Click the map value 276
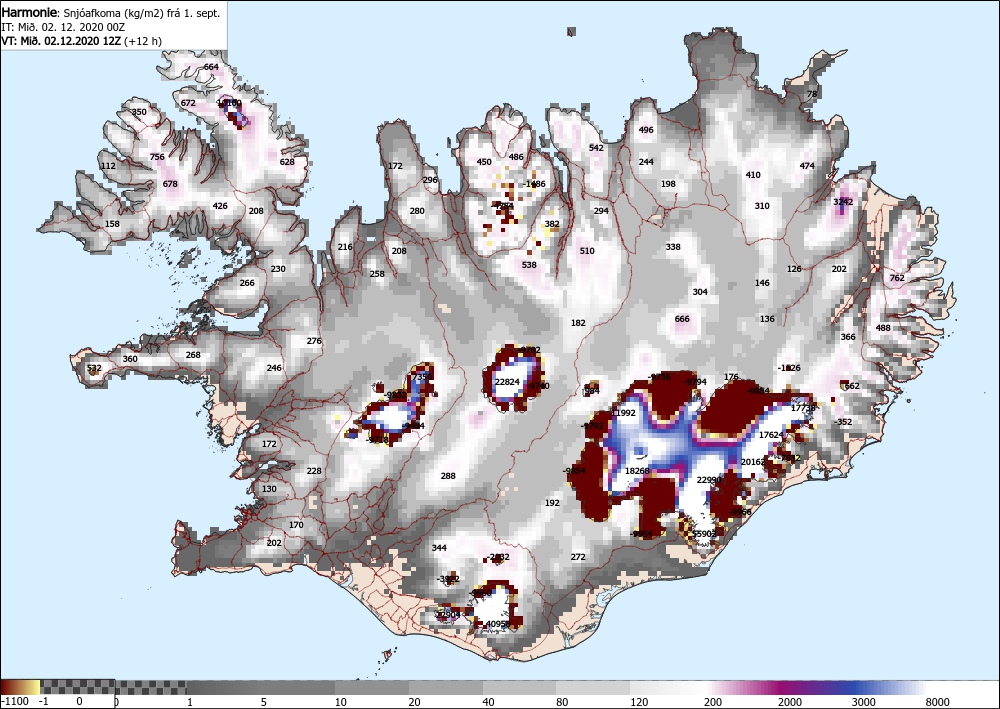The image size is (1000, 709). click(x=314, y=341)
